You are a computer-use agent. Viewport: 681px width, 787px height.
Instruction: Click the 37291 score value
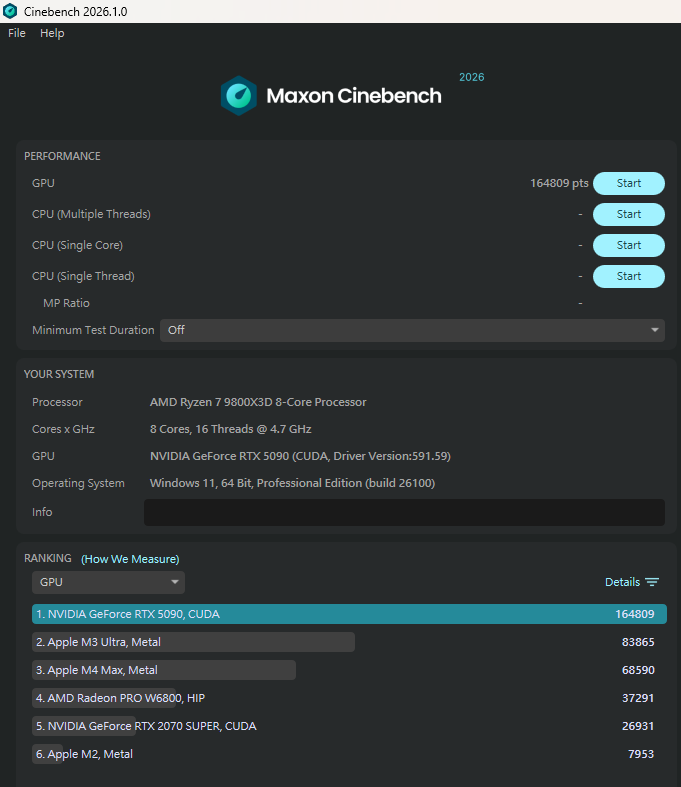(x=638, y=699)
